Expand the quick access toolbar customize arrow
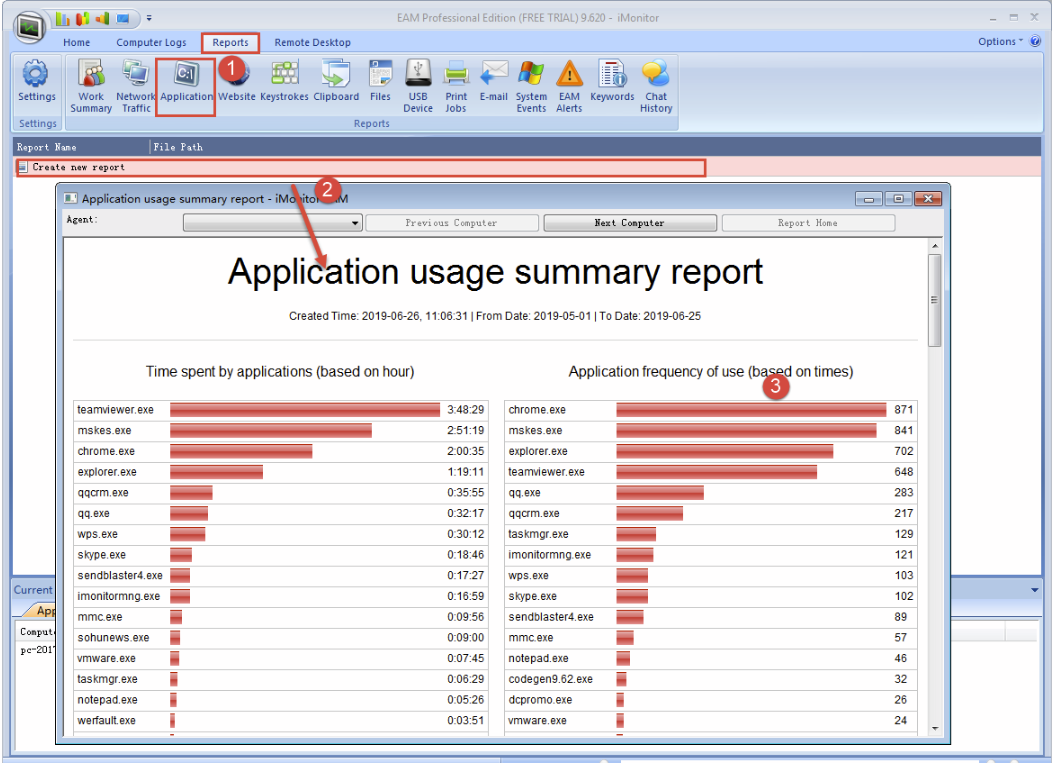This screenshot has width=1053, height=763. click(x=149, y=18)
